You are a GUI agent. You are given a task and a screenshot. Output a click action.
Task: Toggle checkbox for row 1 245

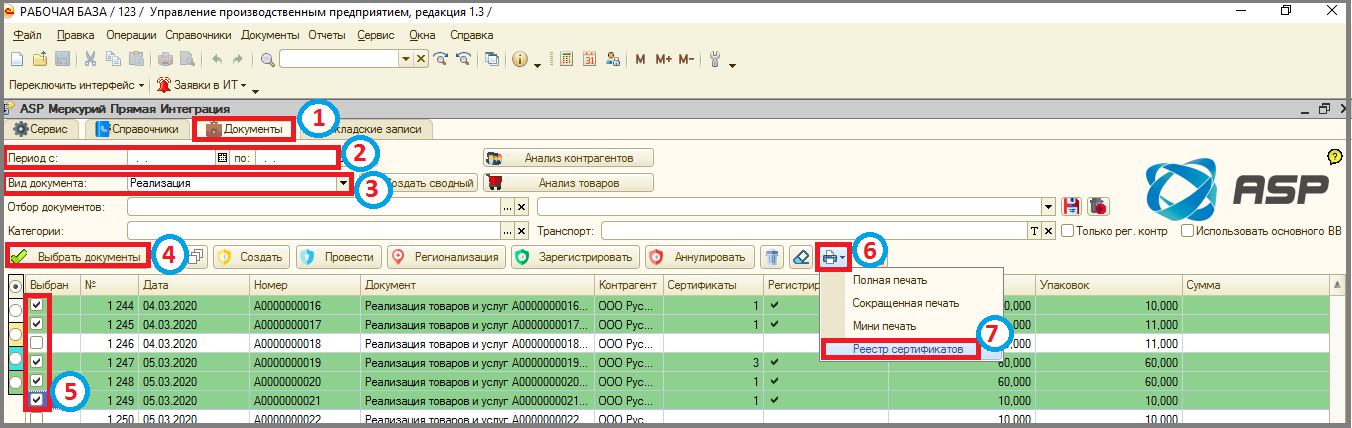(x=37, y=324)
